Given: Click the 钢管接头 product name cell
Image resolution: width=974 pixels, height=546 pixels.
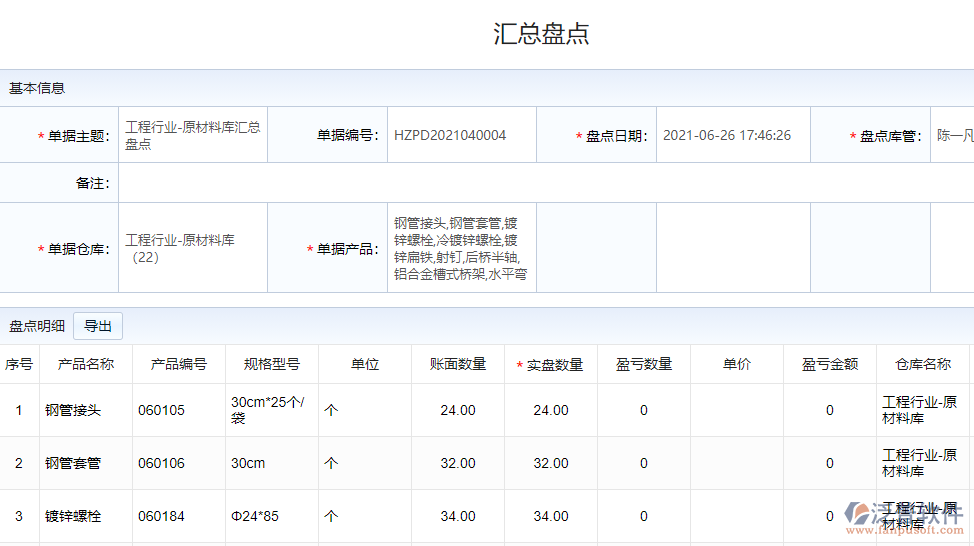Looking at the screenshot, I should pyautogui.click(x=73, y=411).
